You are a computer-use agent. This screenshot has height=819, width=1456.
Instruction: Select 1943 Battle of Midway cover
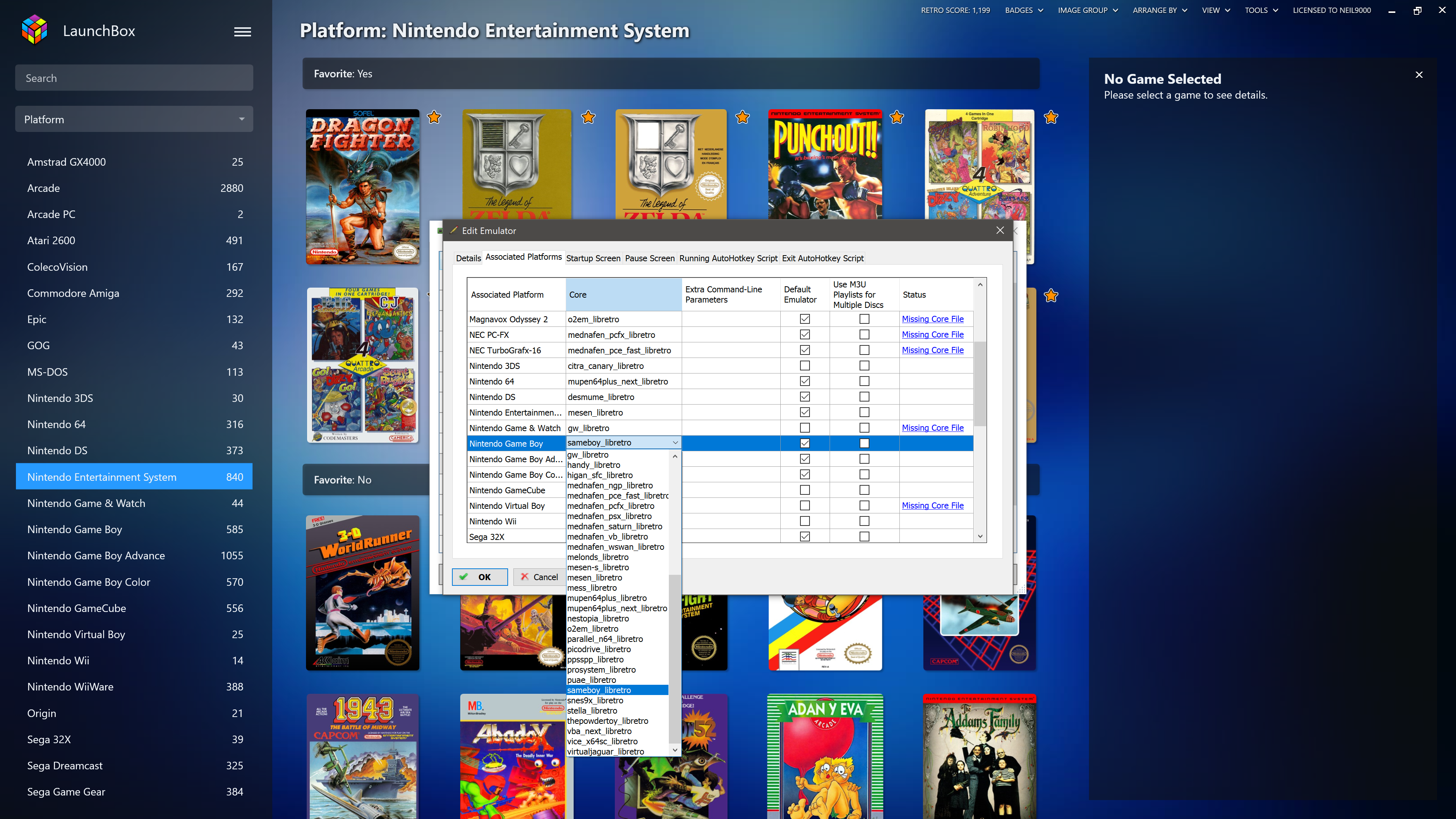[363, 756]
